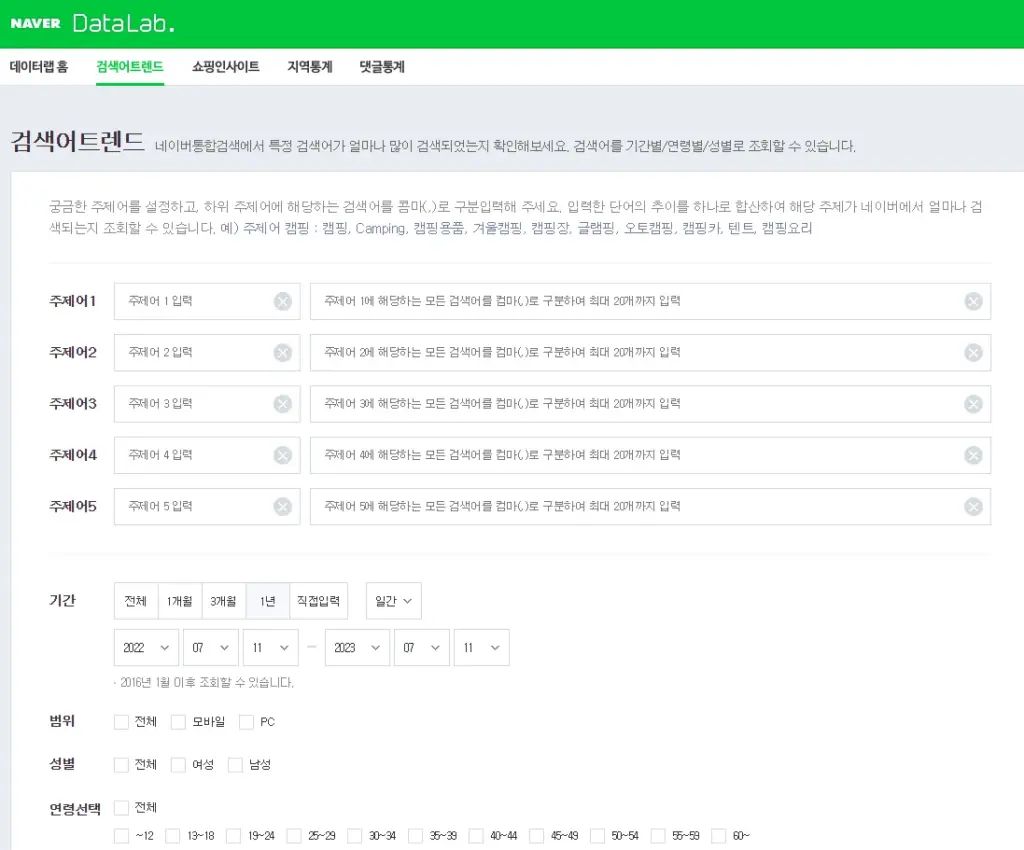The width and height of the screenshot is (1024, 850).
Task: Go to the 지역통계 tab
Action: coord(310,67)
